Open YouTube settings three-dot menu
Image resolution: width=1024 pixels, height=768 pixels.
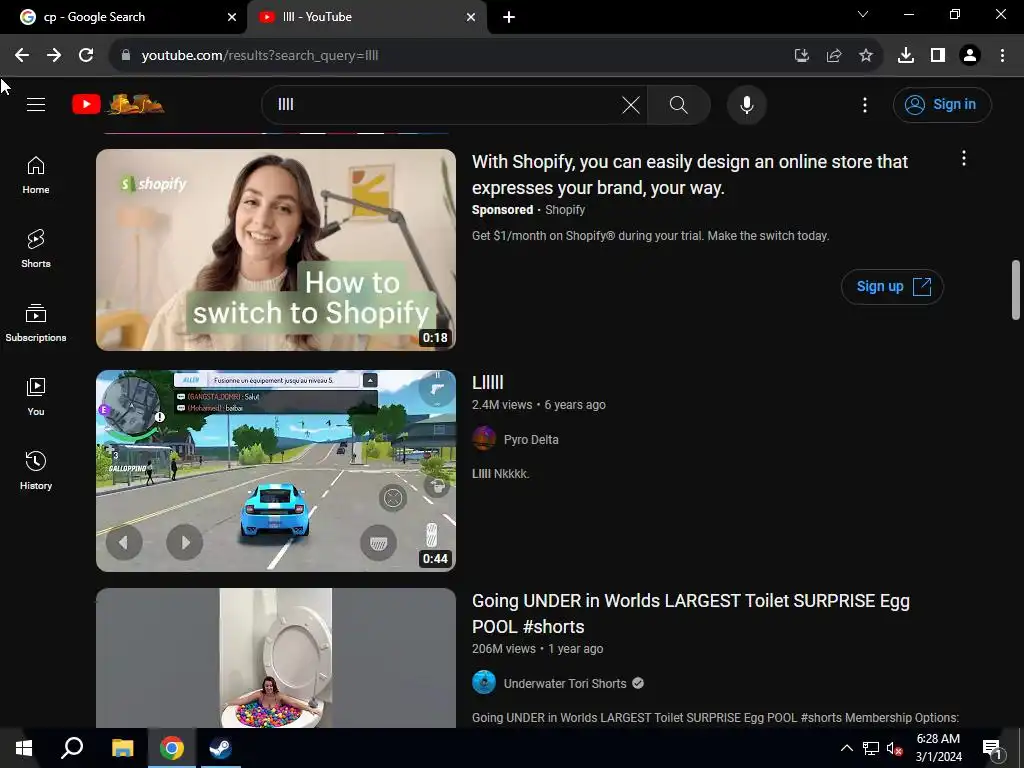coord(865,104)
